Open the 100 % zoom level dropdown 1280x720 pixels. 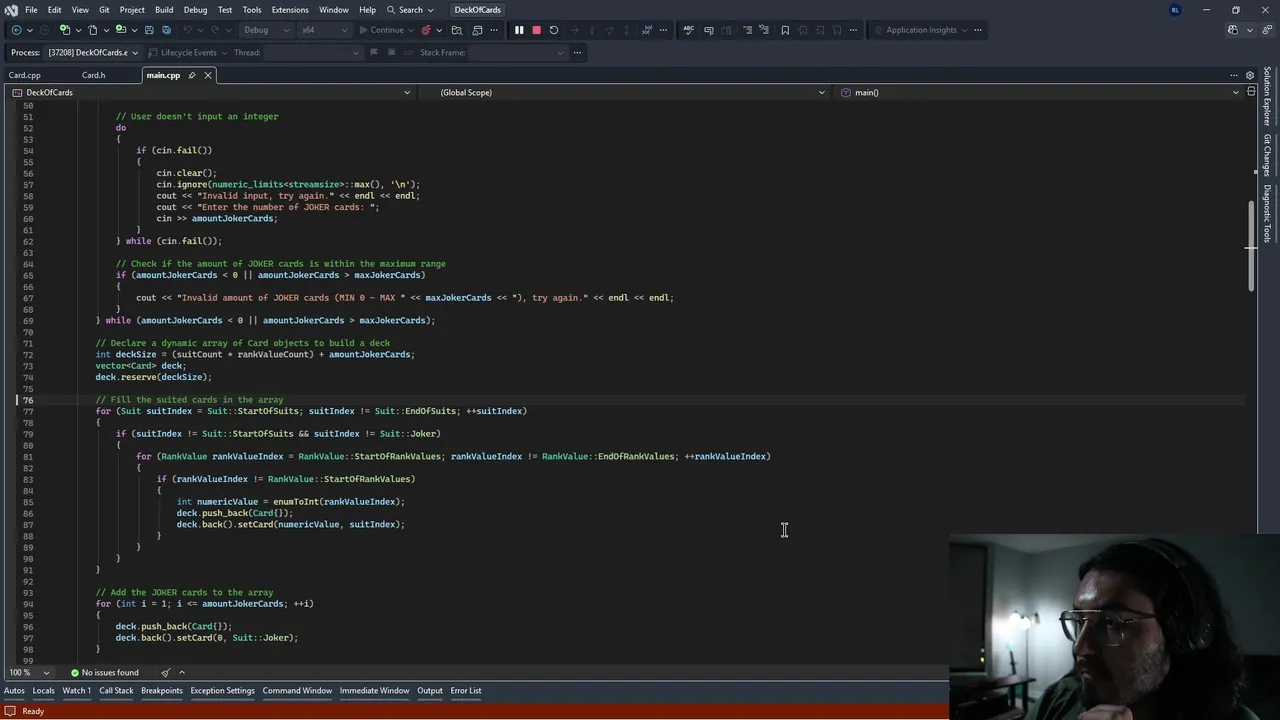click(x=29, y=672)
